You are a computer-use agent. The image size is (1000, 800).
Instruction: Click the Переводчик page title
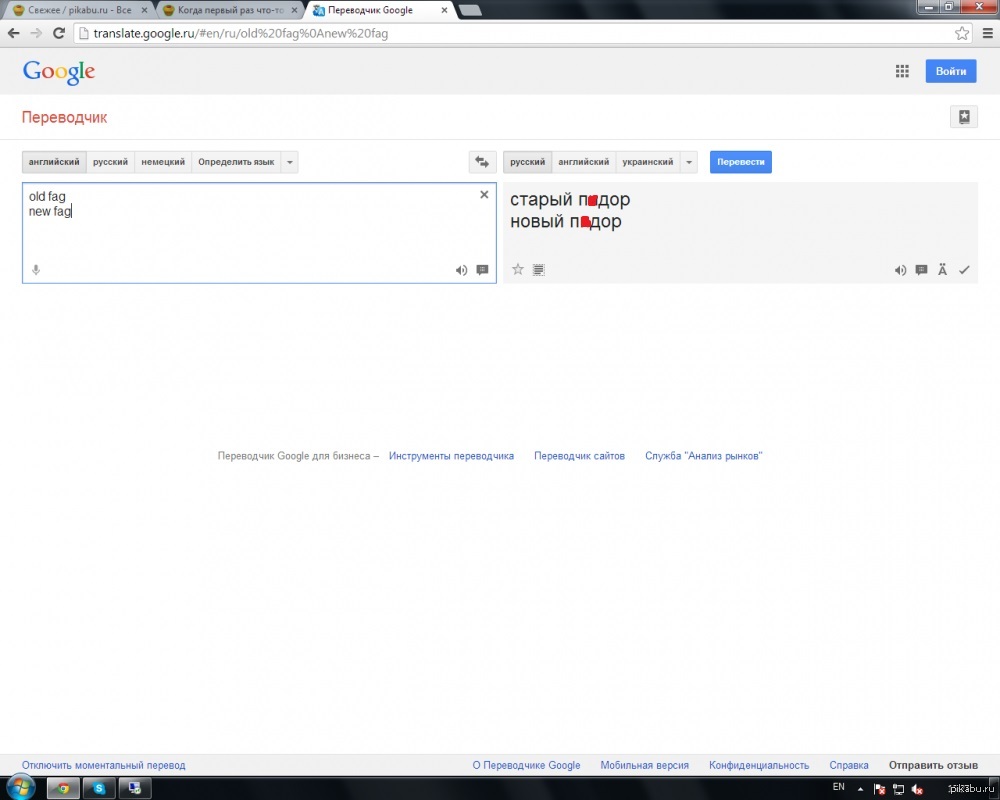(64, 117)
